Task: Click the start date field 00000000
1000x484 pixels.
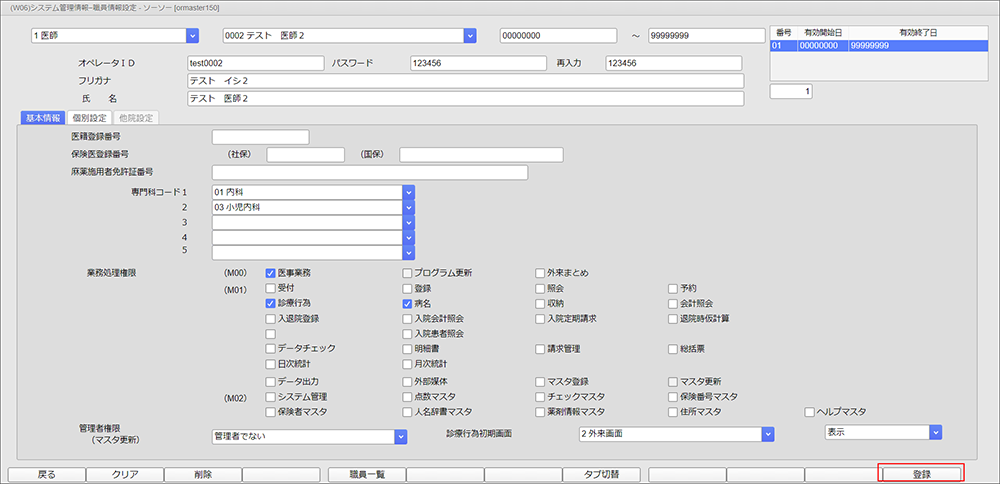Action: tap(559, 36)
